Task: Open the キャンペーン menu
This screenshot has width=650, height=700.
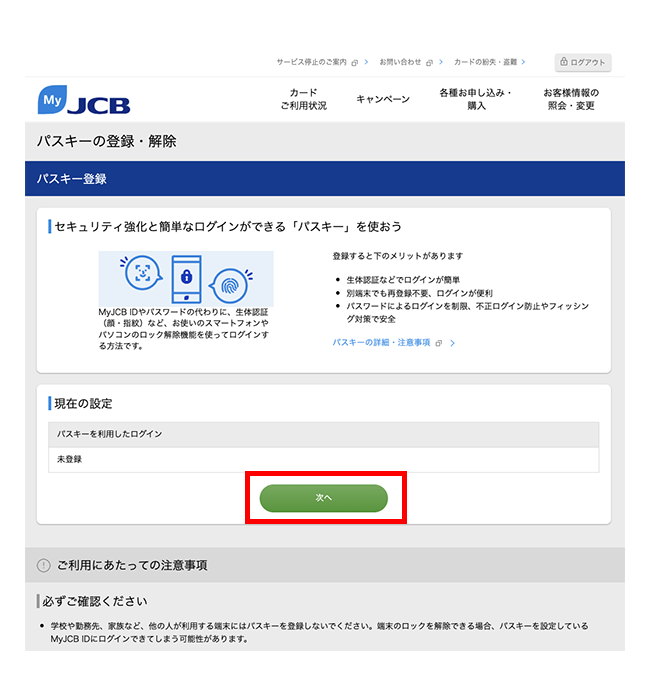Action: (x=383, y=99)
